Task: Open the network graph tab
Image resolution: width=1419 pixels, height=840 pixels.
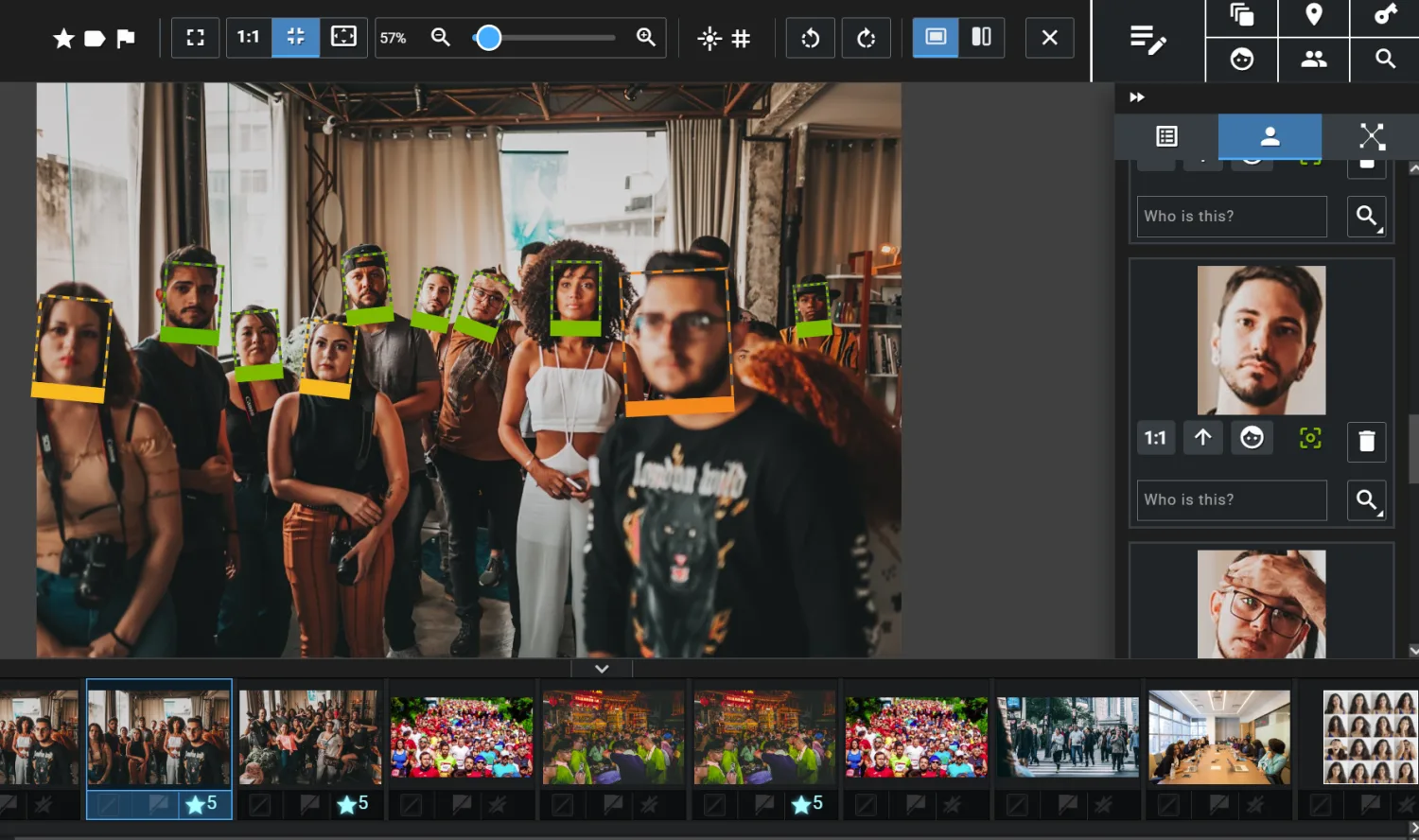Action: 1372,137
